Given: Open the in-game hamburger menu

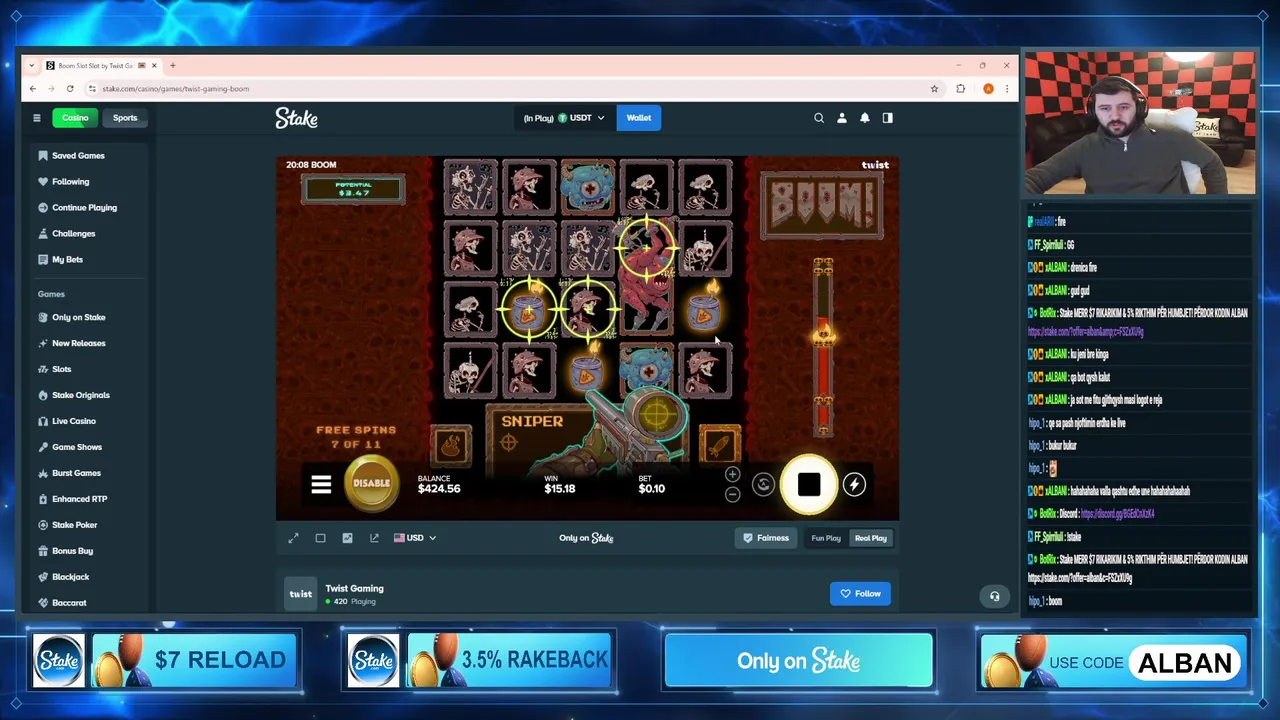Looking at the screenshot, I should coord(321,485).
